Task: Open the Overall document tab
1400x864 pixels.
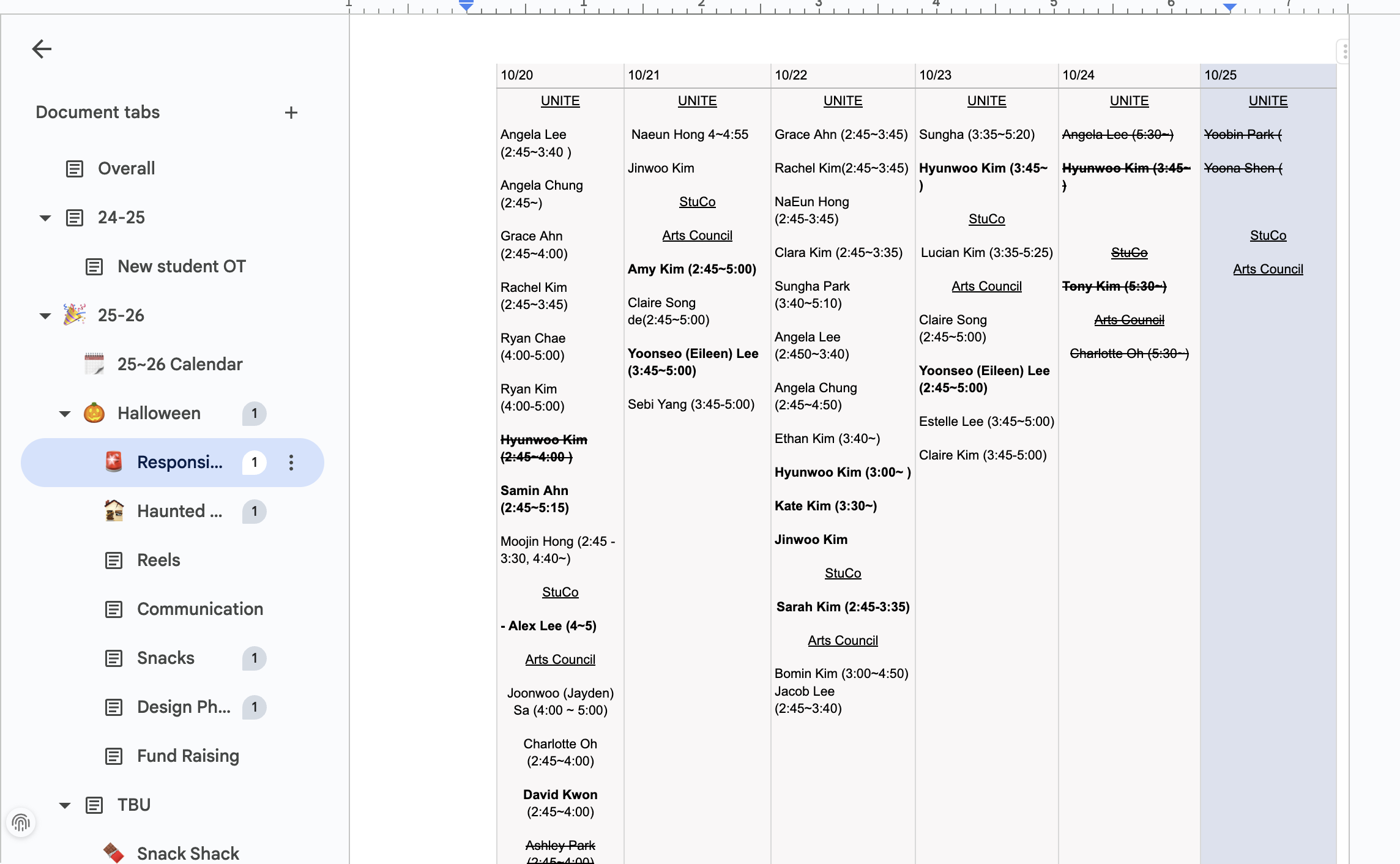Action: (x=126, y=169)
